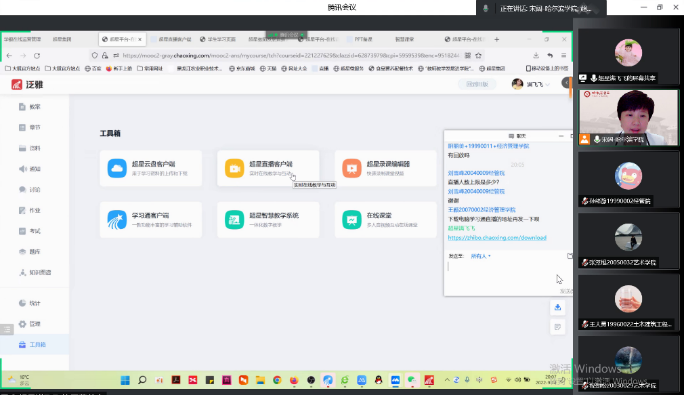Select 教案 in the left sidebar

pyautogui.click(x=34, y=107)
